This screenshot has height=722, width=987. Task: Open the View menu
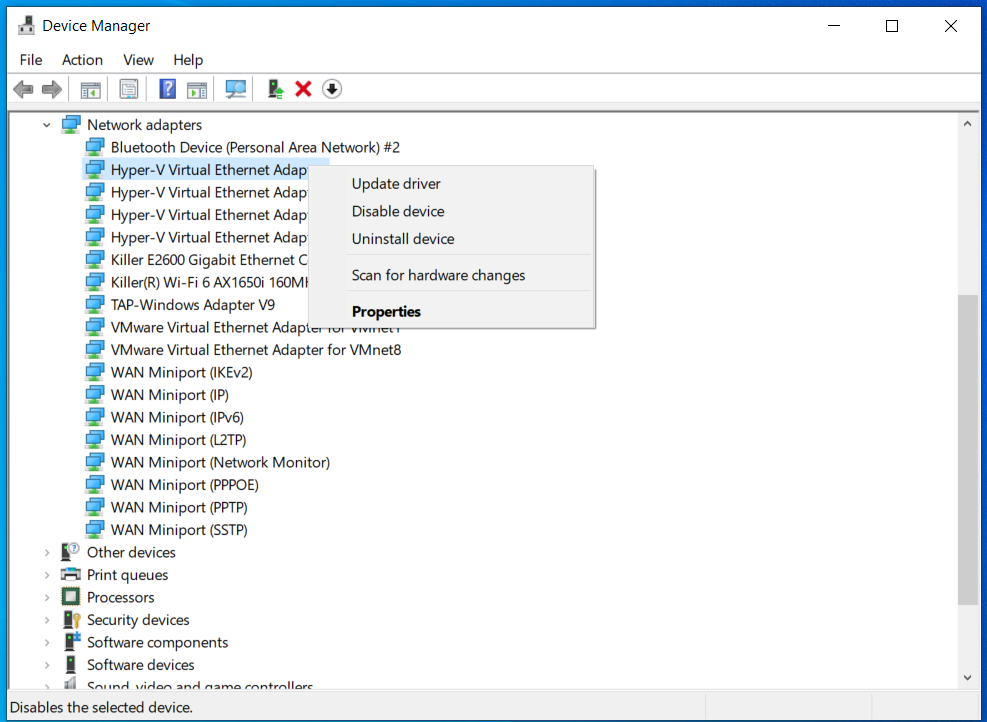(138, 60)
